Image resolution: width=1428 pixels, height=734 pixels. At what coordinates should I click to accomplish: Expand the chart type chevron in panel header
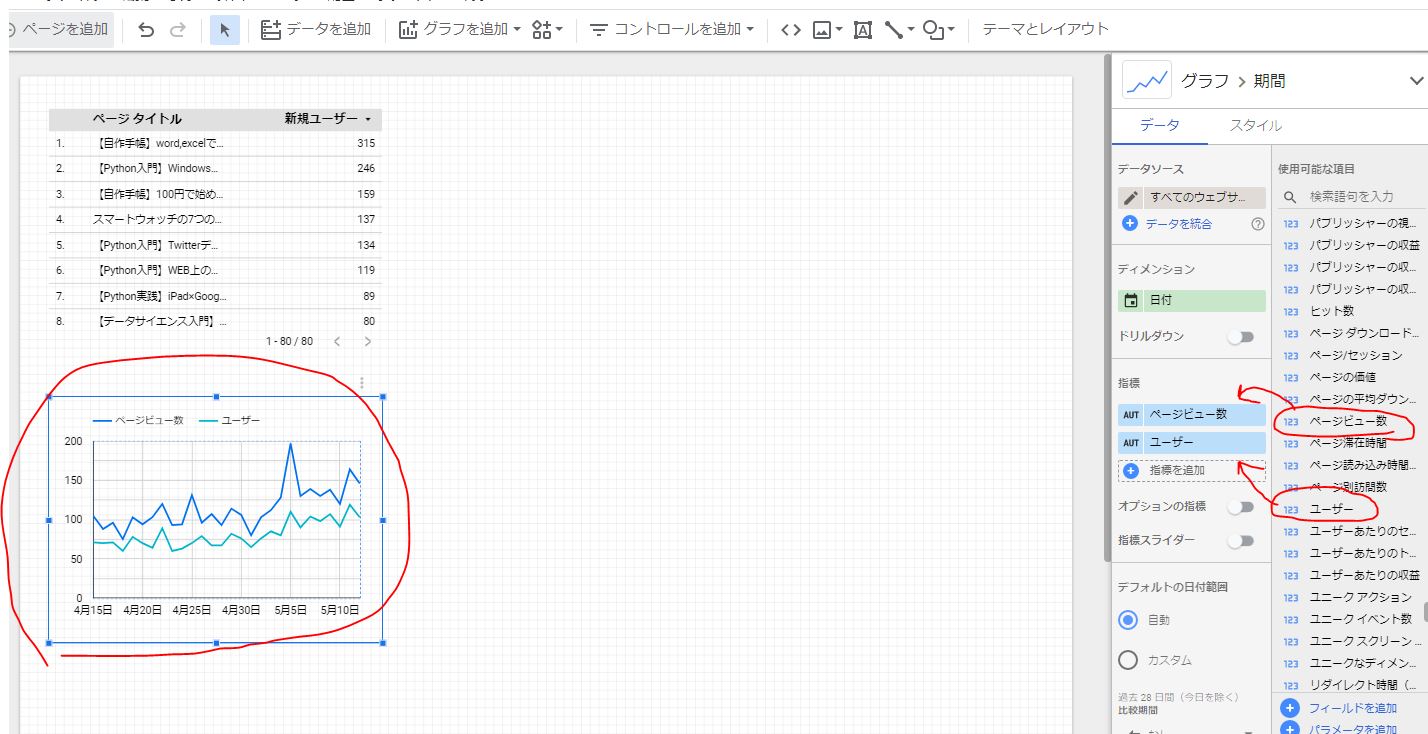coord(1415,81)
